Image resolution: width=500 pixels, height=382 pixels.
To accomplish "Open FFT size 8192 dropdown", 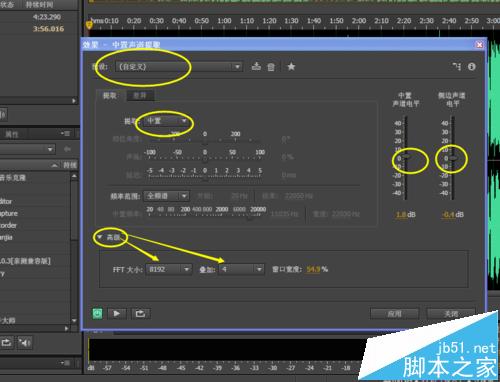I will (170, 269).
